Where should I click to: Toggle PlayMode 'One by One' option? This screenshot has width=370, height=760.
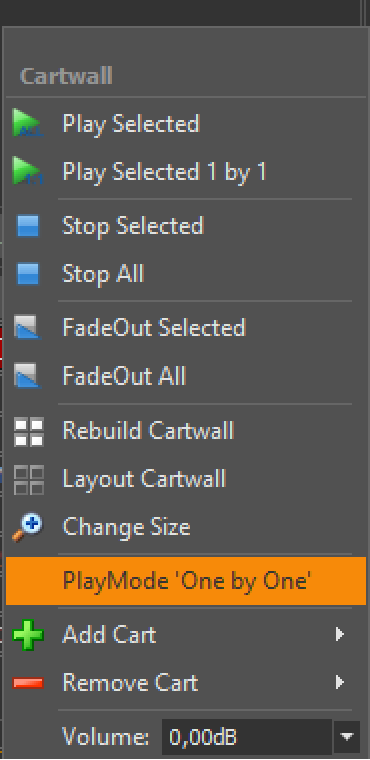[186, 581]
